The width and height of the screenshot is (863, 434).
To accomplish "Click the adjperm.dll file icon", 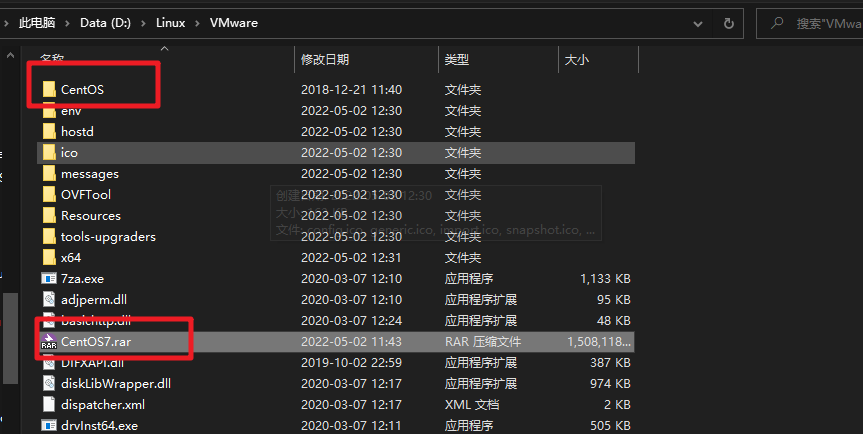I will (x=49, y=299).
